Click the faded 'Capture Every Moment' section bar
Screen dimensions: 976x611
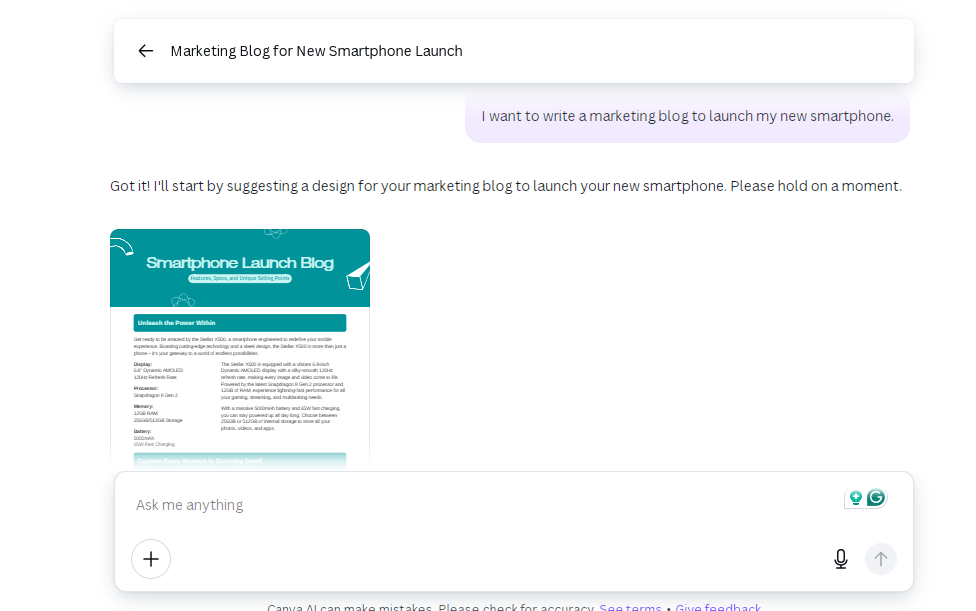pos(240,460)
